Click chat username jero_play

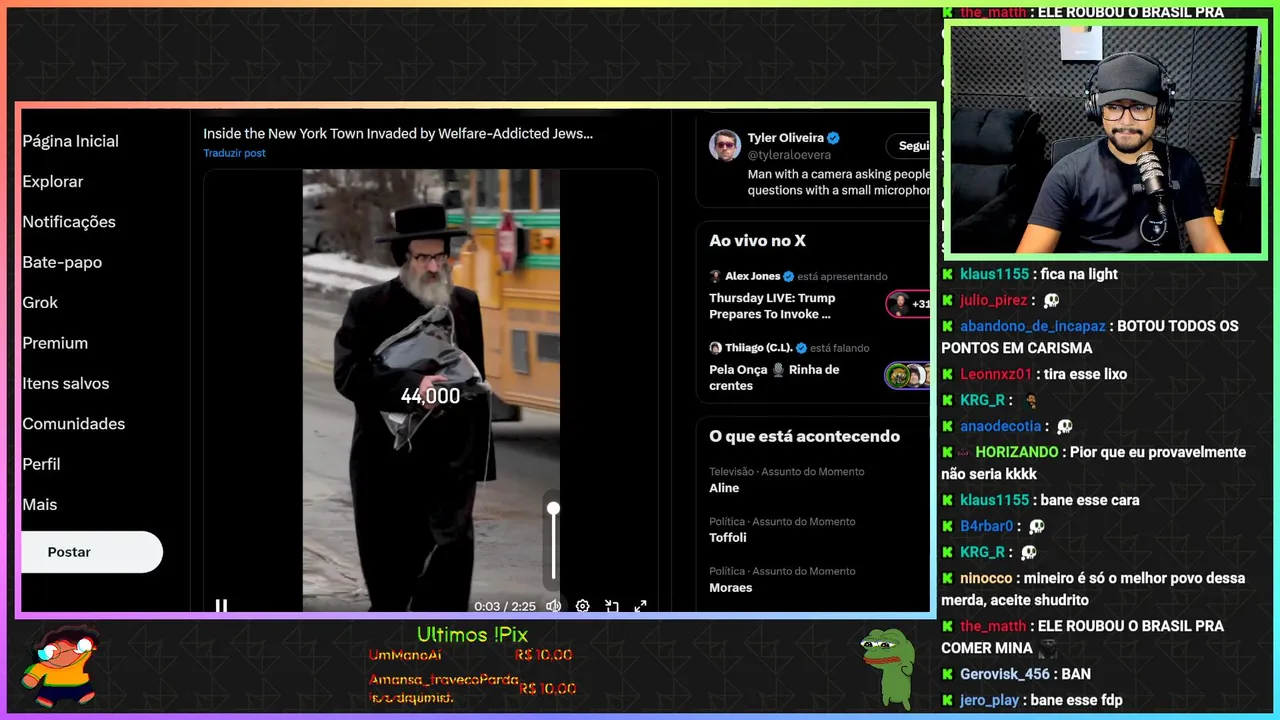[990, 700]
